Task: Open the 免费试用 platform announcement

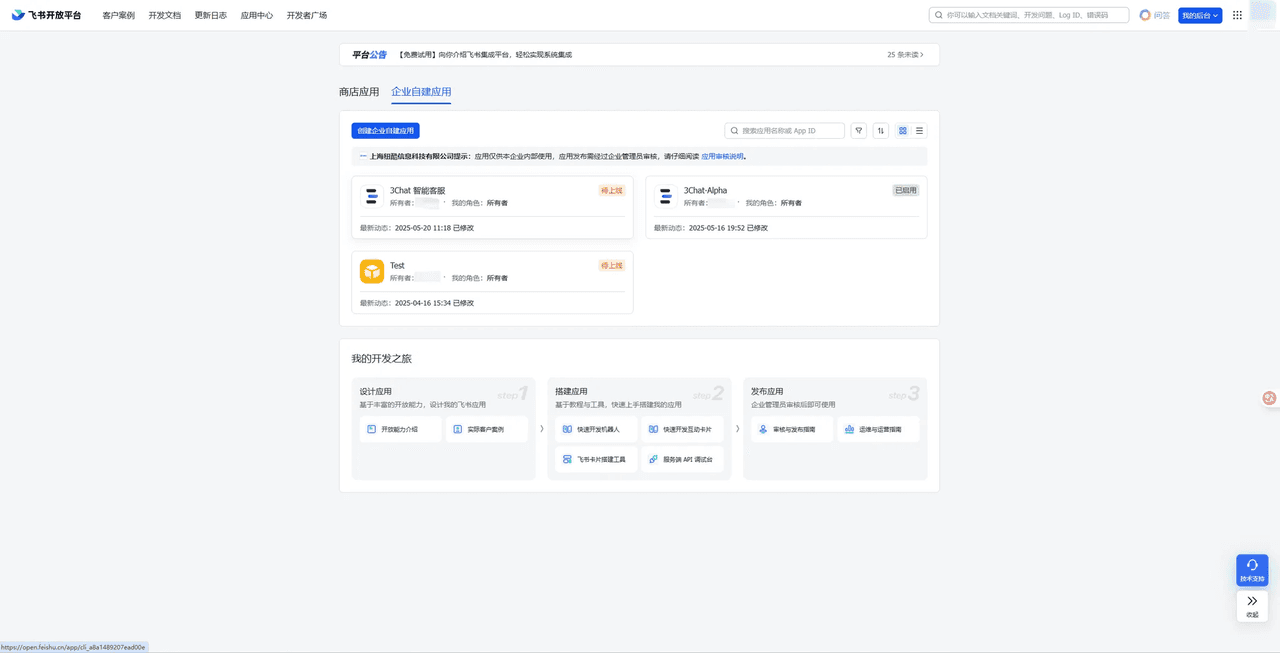Action: pos(485,55)
